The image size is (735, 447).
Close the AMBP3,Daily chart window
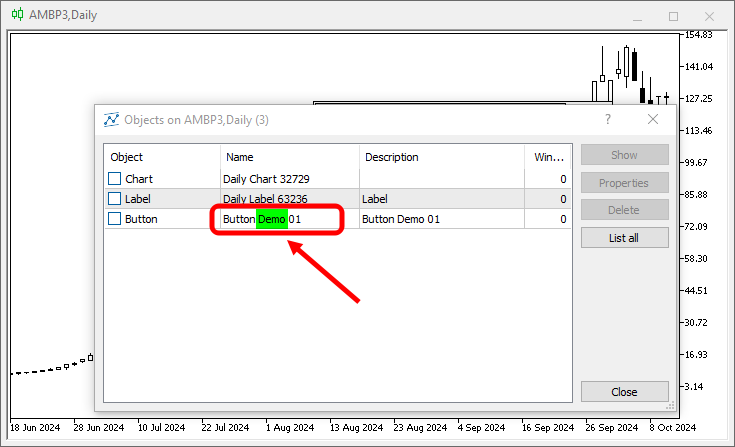pyautogui.click(x=709, y=16)
